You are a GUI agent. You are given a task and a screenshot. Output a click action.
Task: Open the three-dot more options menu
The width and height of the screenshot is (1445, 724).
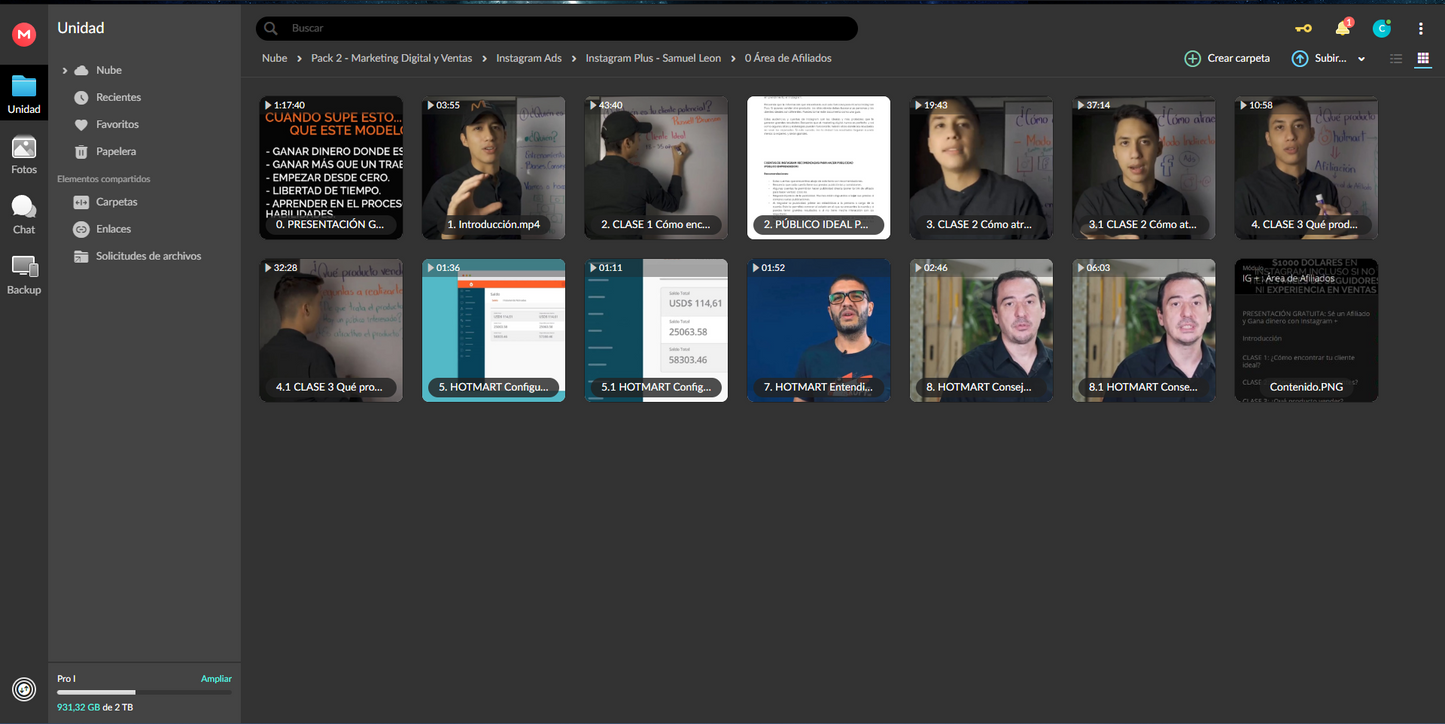point(1420,28)
